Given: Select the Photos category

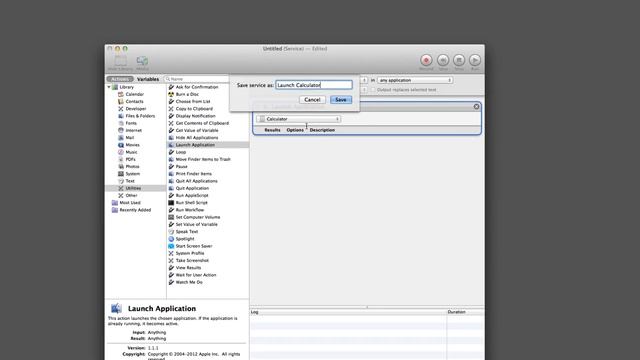Looking at the screenshot, I should coord(132,167).
